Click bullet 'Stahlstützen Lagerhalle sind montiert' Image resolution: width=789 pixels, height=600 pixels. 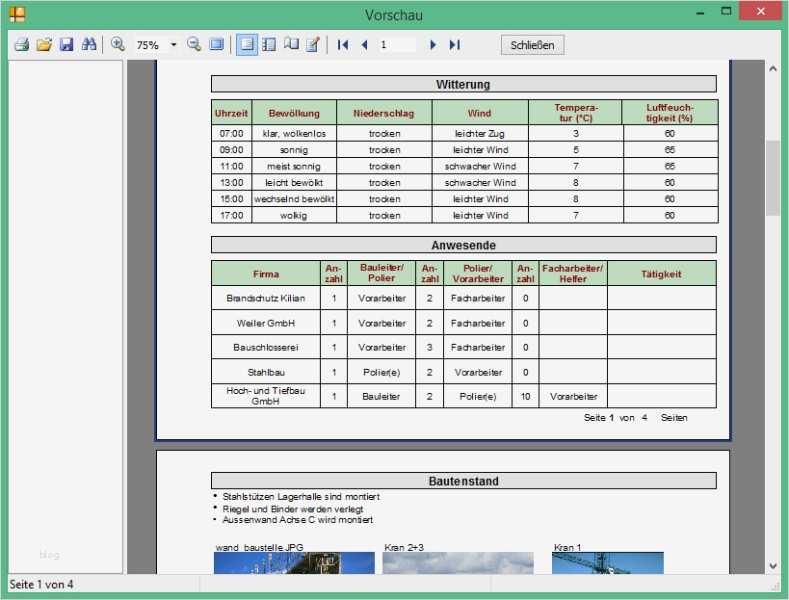coord(301,496)
